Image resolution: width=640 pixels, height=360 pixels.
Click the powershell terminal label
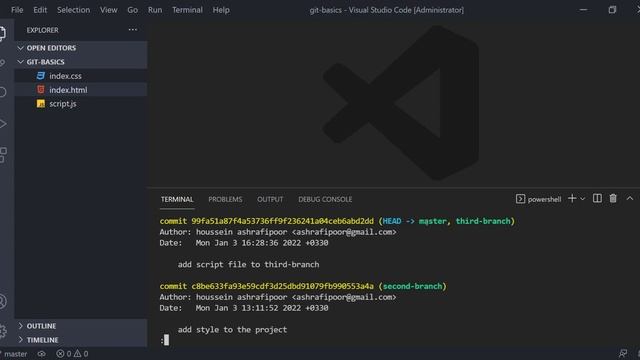pyautogui.click(x=544, y=199)
